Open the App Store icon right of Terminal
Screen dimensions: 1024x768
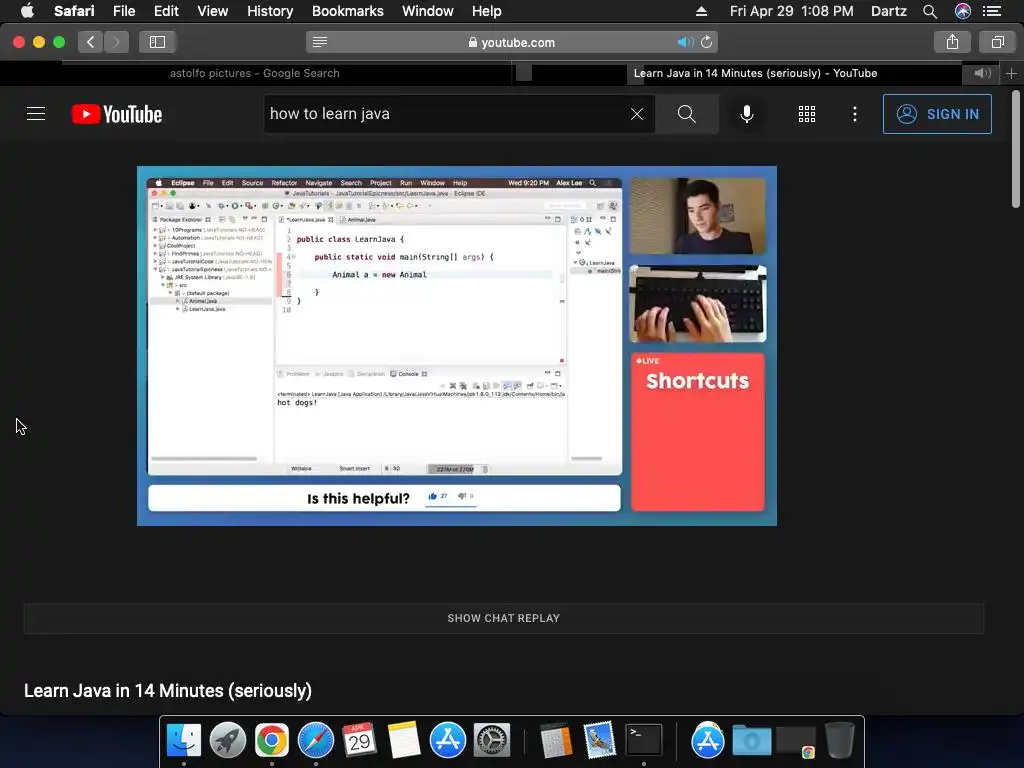pyautogui.click(x=707, y=741)
